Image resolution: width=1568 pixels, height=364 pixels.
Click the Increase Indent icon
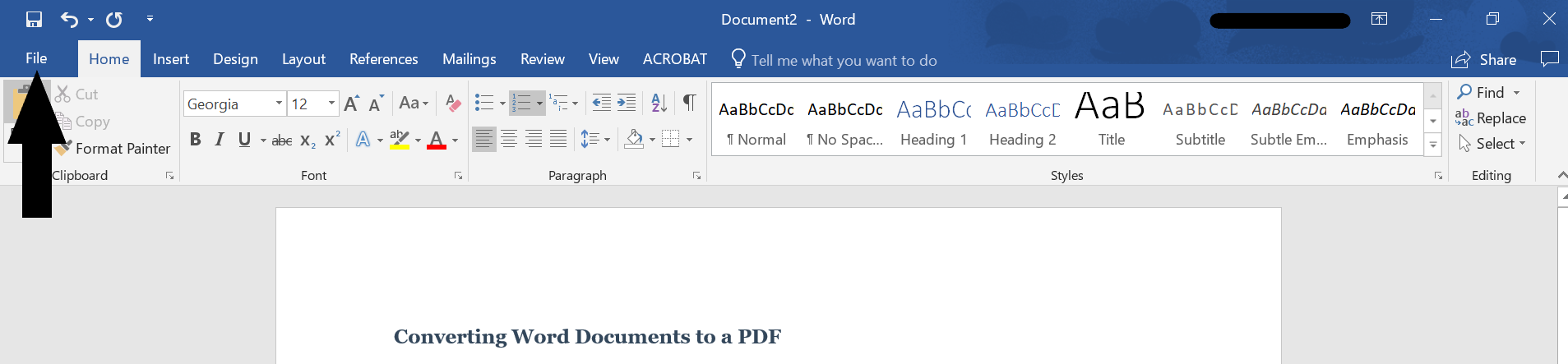pyautogui.click(x=627, y=104)
